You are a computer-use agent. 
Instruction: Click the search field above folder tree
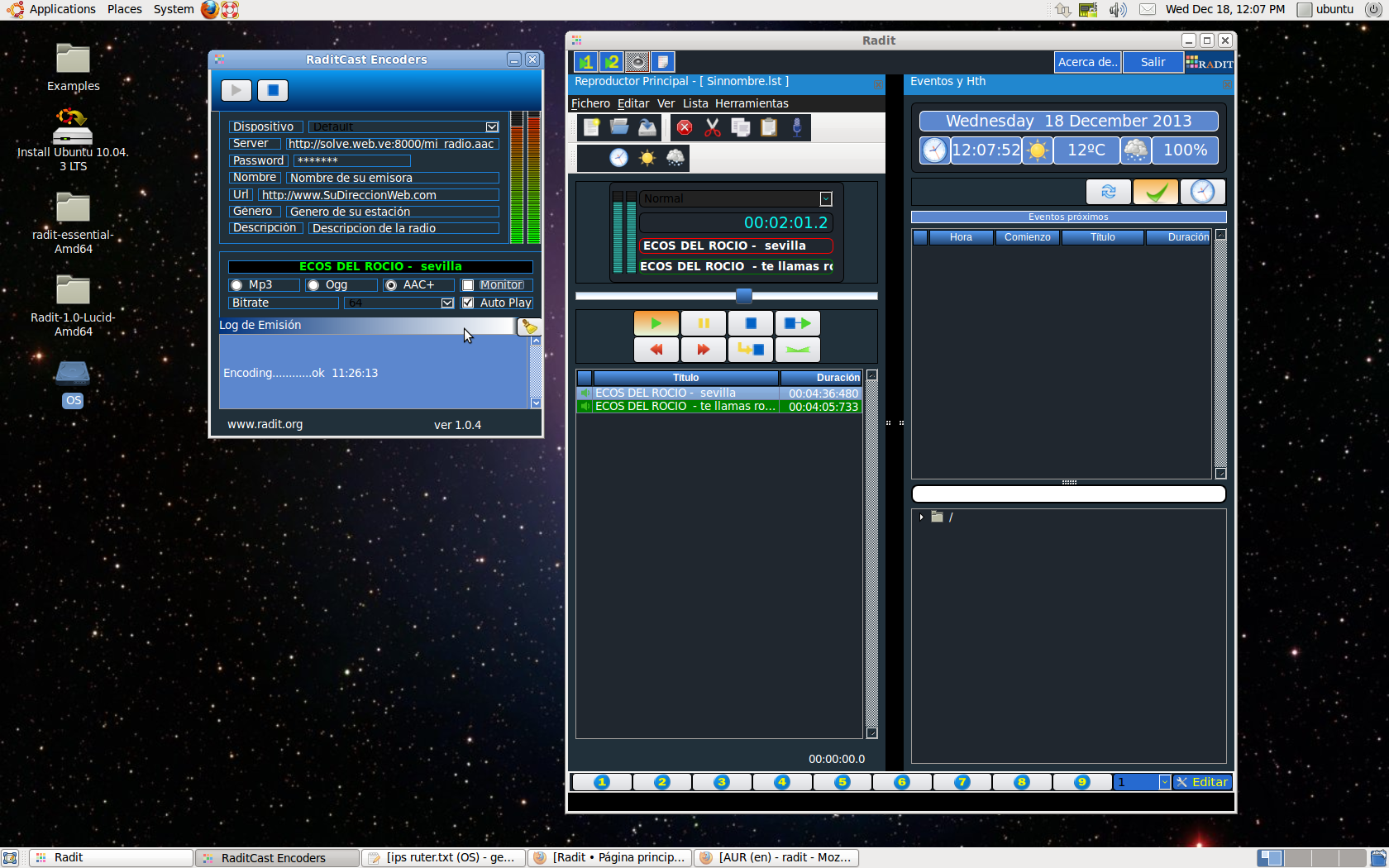tap(1068, 494)
